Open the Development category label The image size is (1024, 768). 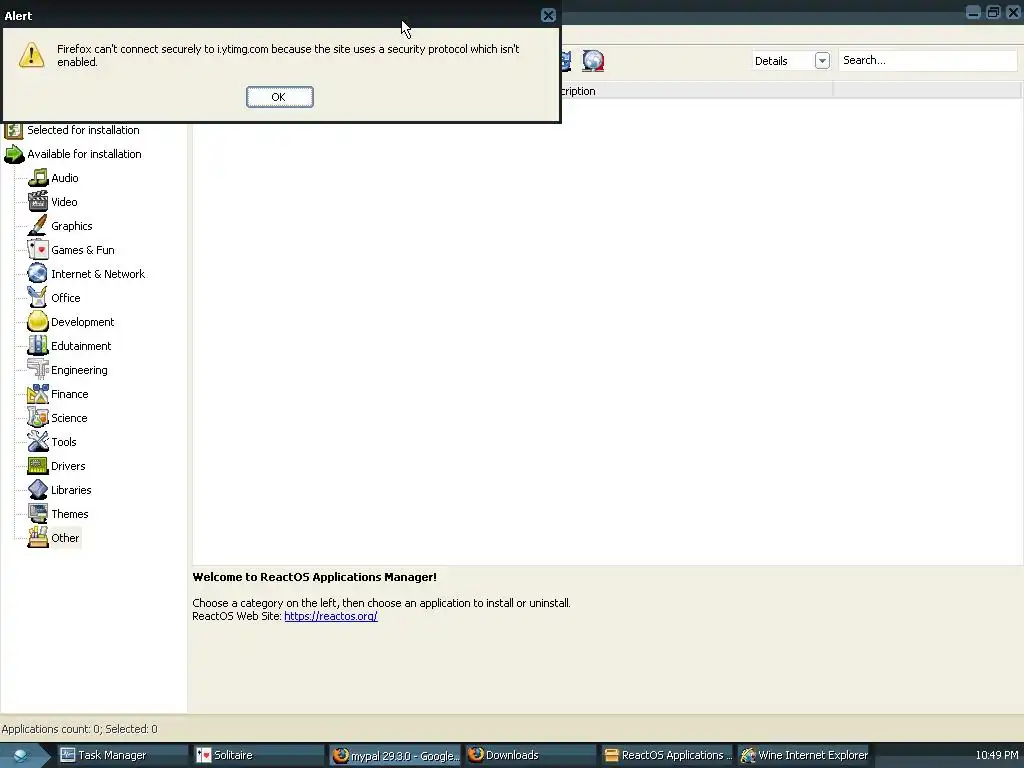pyautogui.click(x=82, y=322)
